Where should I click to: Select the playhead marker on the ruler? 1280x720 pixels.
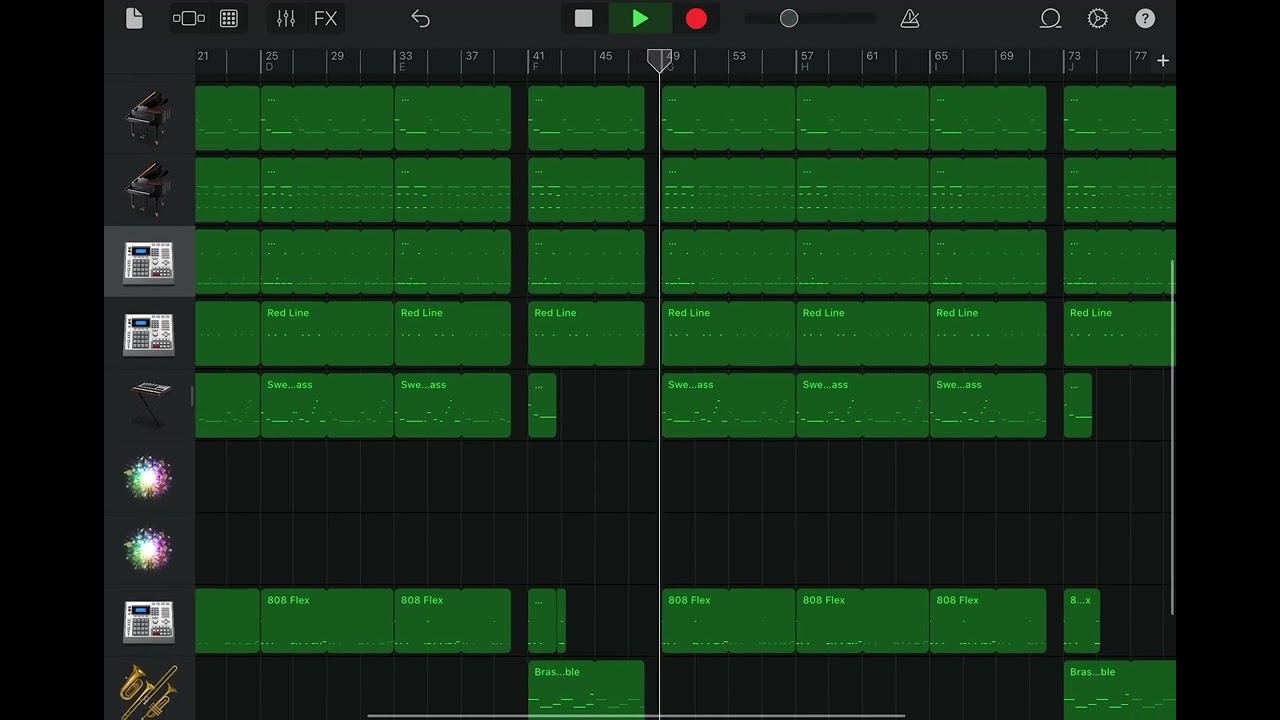659,61
